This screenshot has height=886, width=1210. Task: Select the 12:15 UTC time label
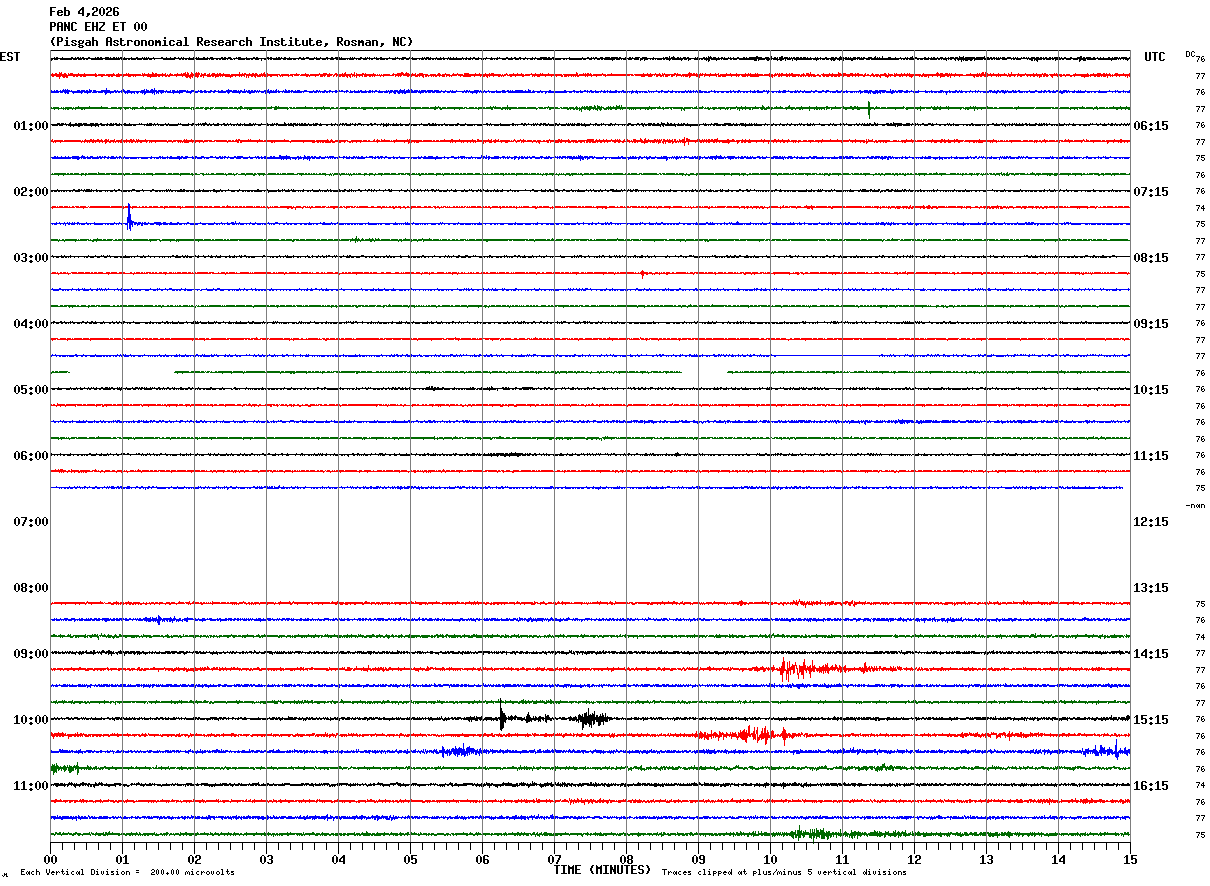pos(1151,521)
